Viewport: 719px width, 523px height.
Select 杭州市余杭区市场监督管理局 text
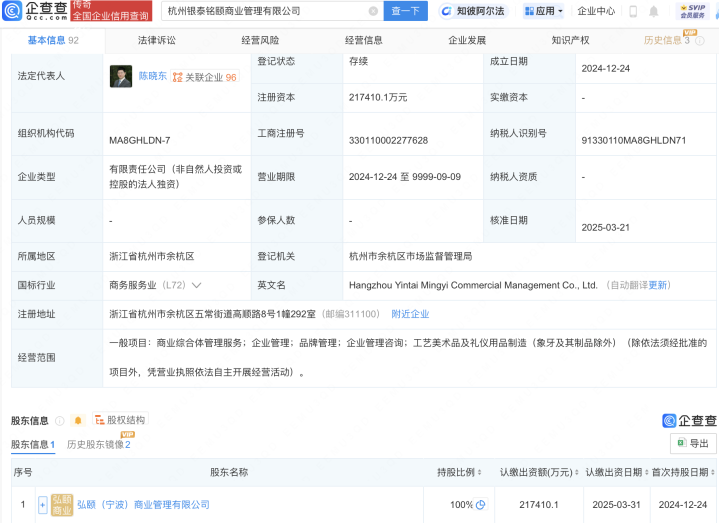(410, 256)
